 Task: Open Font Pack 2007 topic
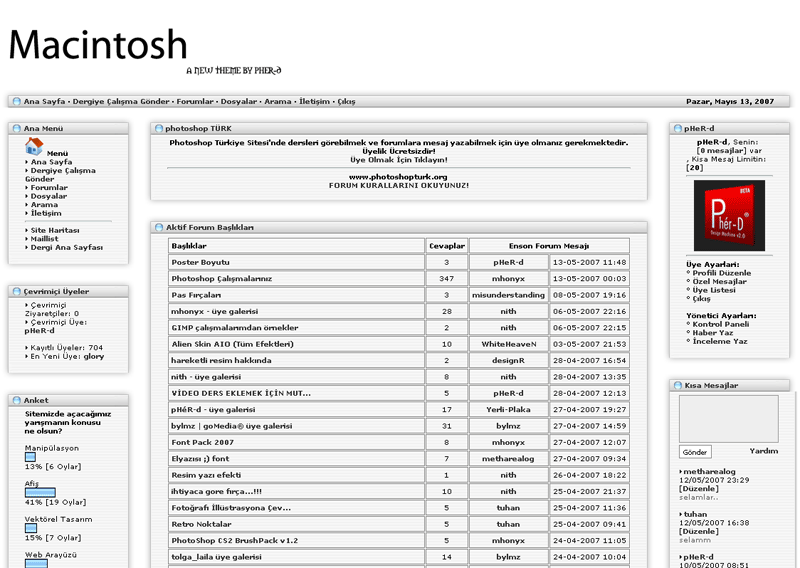[x=203, y=442]
